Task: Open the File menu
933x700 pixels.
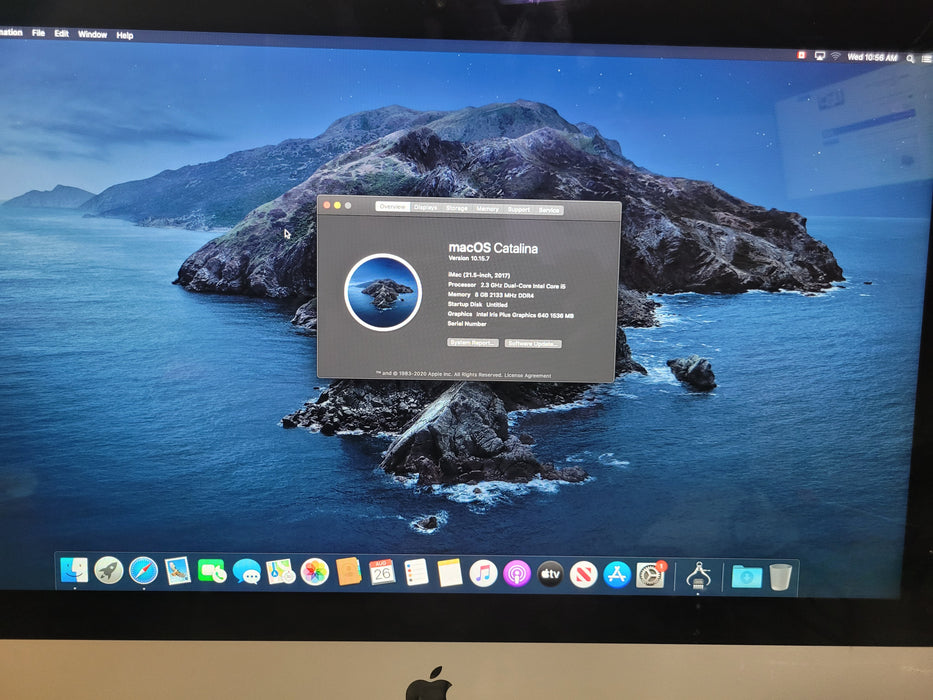Action: pyautogui.click(x=39, y=33)
